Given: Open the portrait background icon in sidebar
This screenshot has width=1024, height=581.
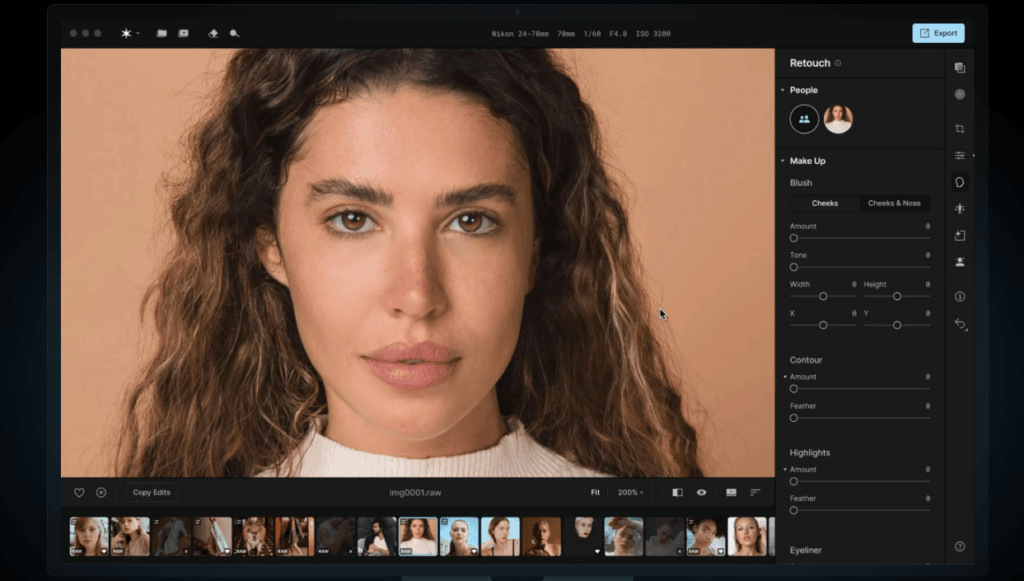Looking at the screenshot, I should click(959, 262).
